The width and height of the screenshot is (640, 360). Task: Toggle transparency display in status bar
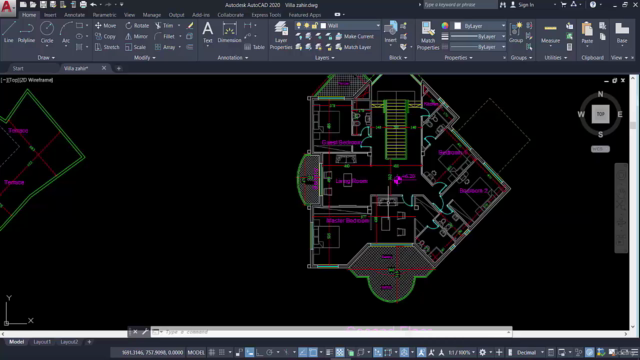(340, 352)
